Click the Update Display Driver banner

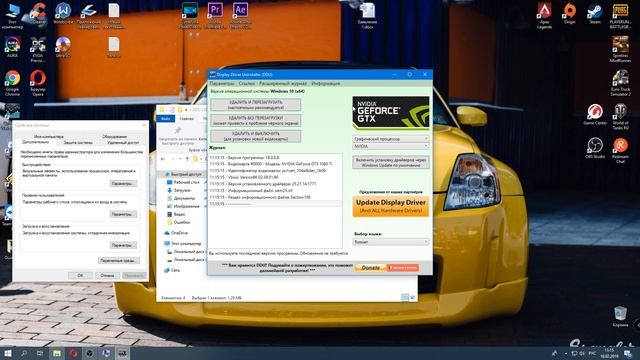(391, 206)
